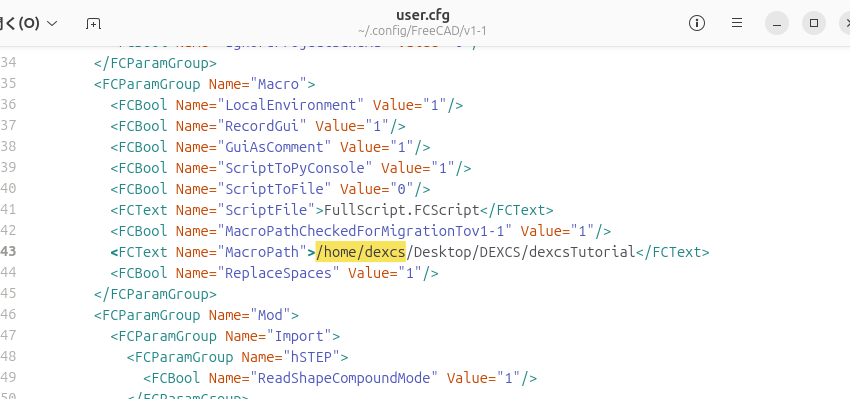Image resolution: width=850 pixels, height=399 pixels.
Task: Click the ~/.config/FreeCAD/v1-1 path subtitle
Action: (x=422, y=31)
